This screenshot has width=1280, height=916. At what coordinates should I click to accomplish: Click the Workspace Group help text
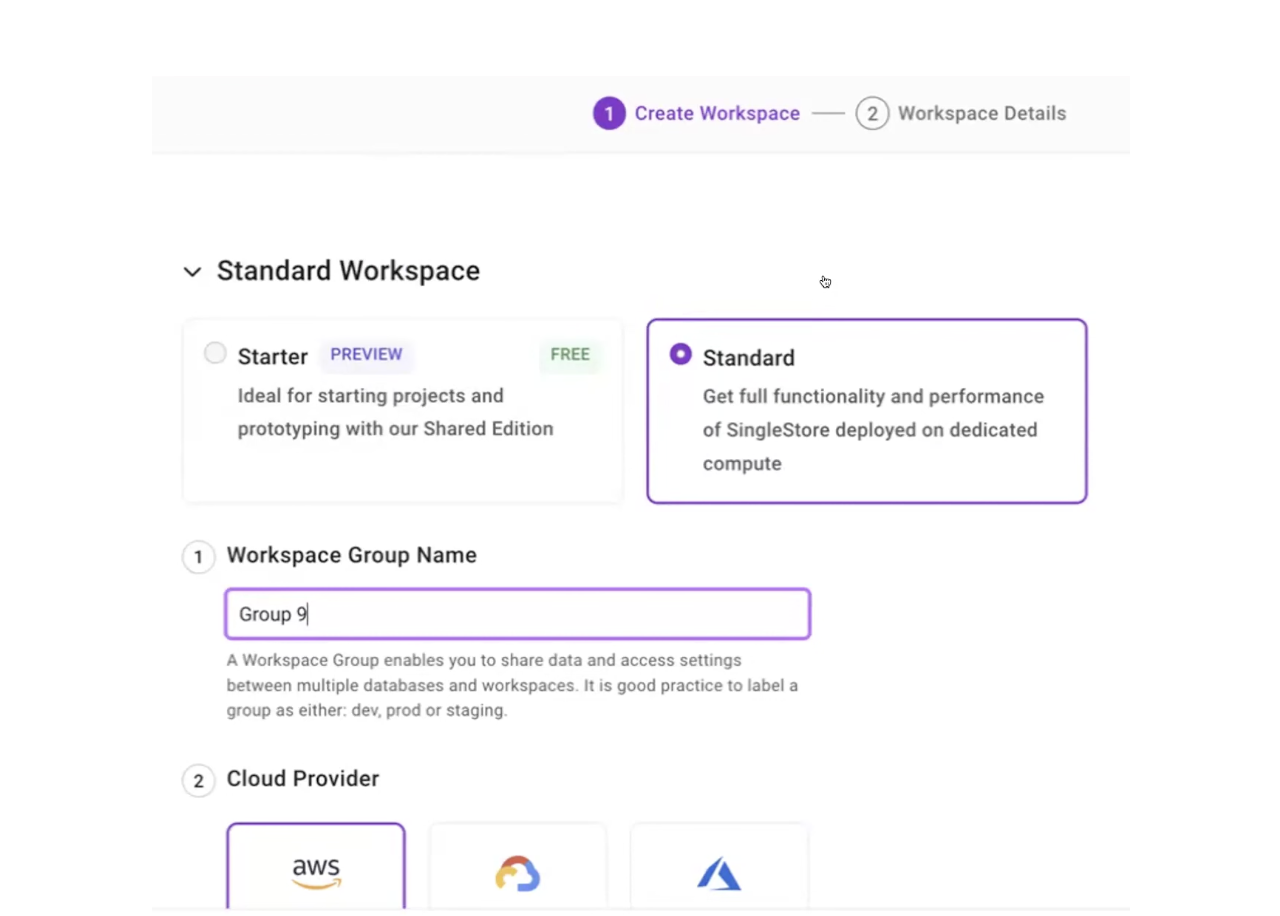click(511, 686)
